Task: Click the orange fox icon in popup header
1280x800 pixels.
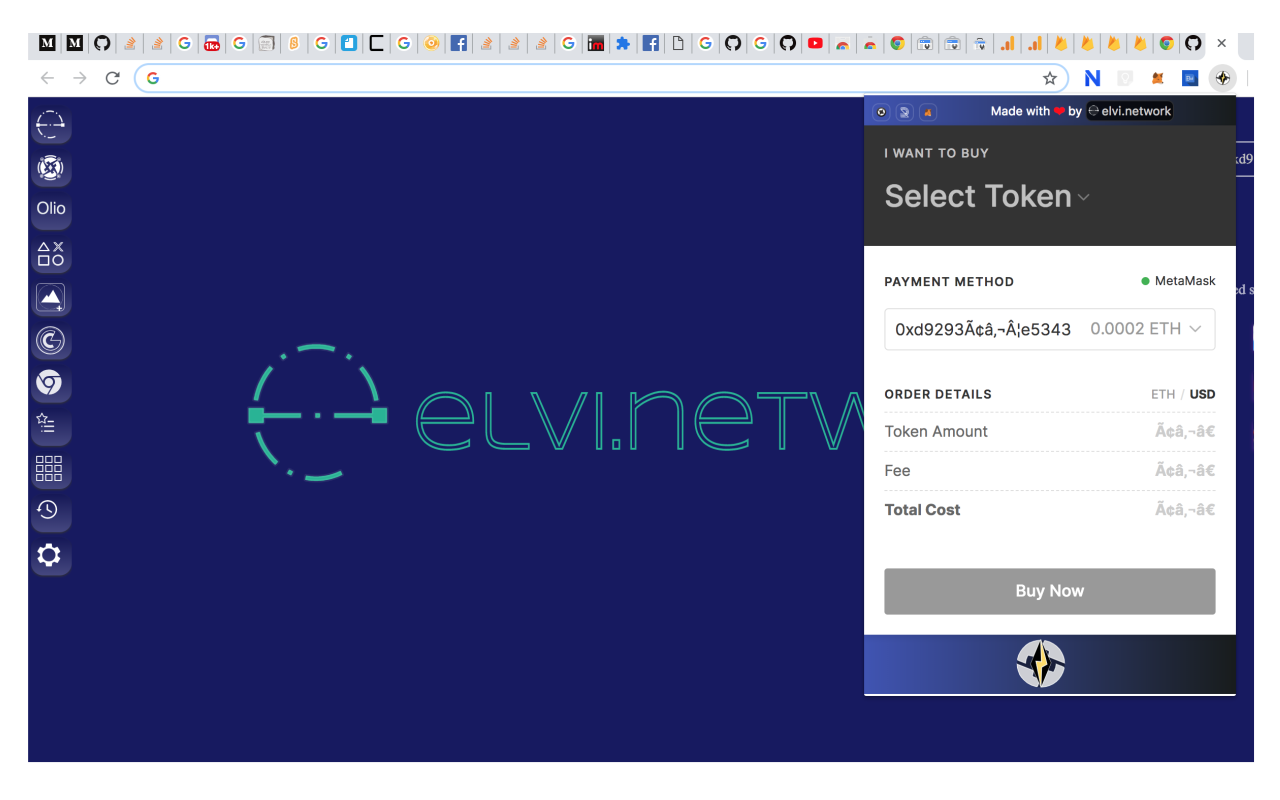Action: coord(928,112)
